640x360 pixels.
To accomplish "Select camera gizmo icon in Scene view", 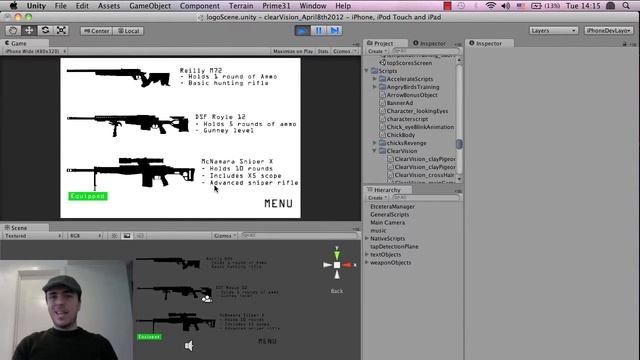I will point(207,299).
